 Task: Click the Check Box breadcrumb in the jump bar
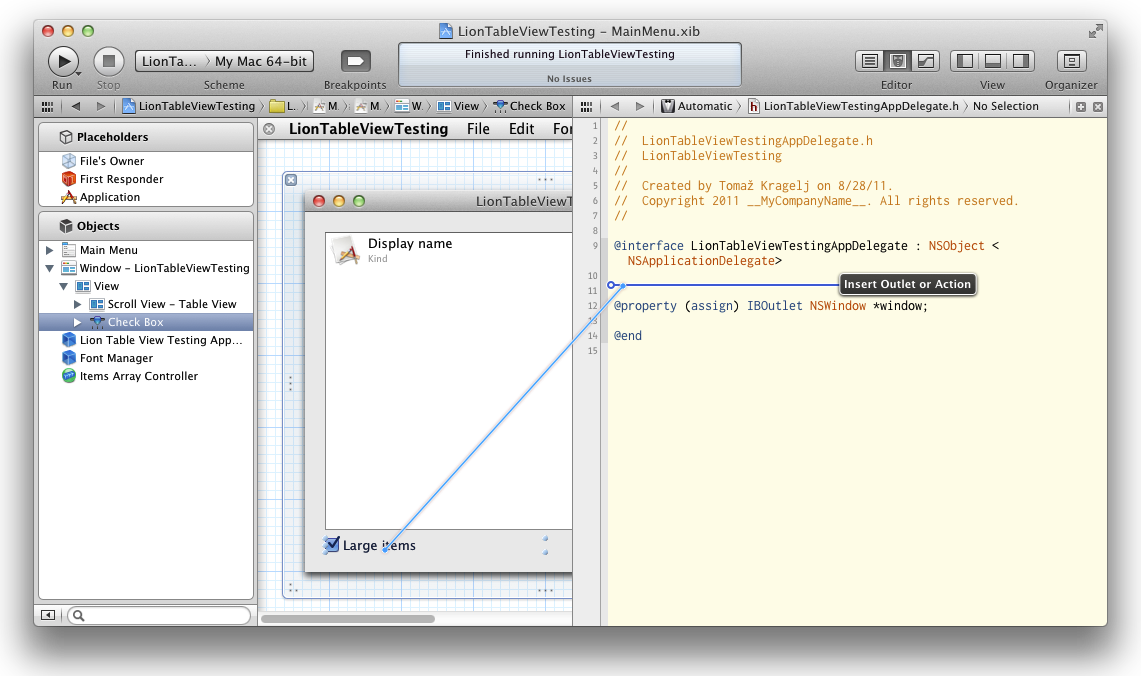pos(530,106)
